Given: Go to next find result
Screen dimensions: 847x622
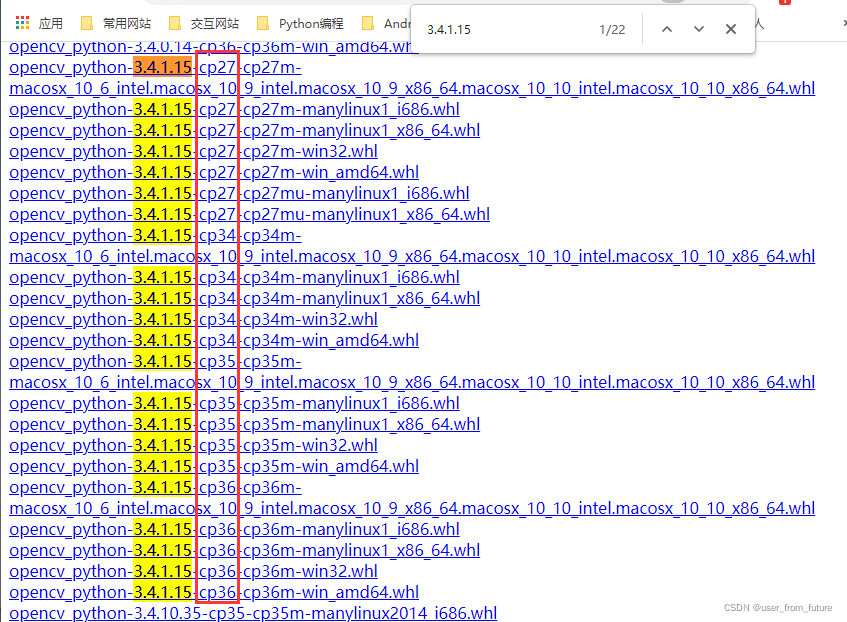Looking at the screenshot, I should 699,29.
